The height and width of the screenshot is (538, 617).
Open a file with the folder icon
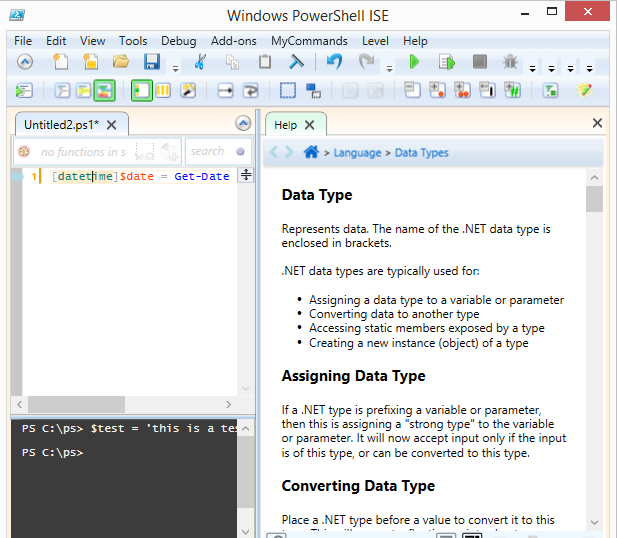121,62
